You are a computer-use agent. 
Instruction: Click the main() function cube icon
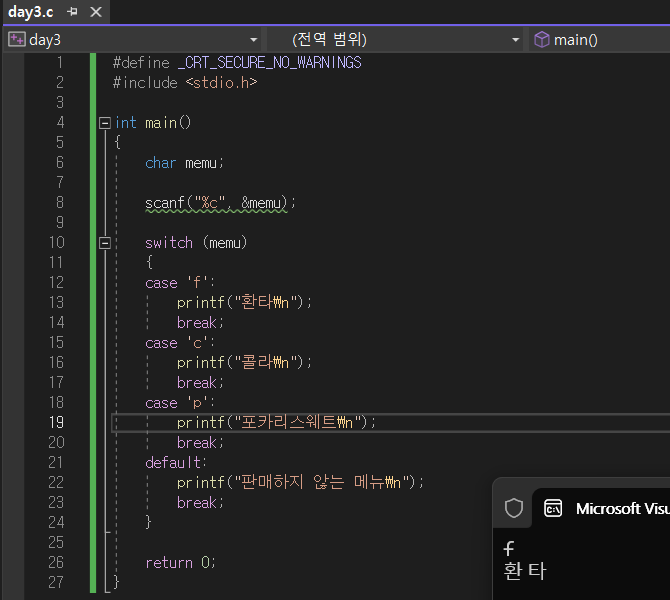(541, 40)
